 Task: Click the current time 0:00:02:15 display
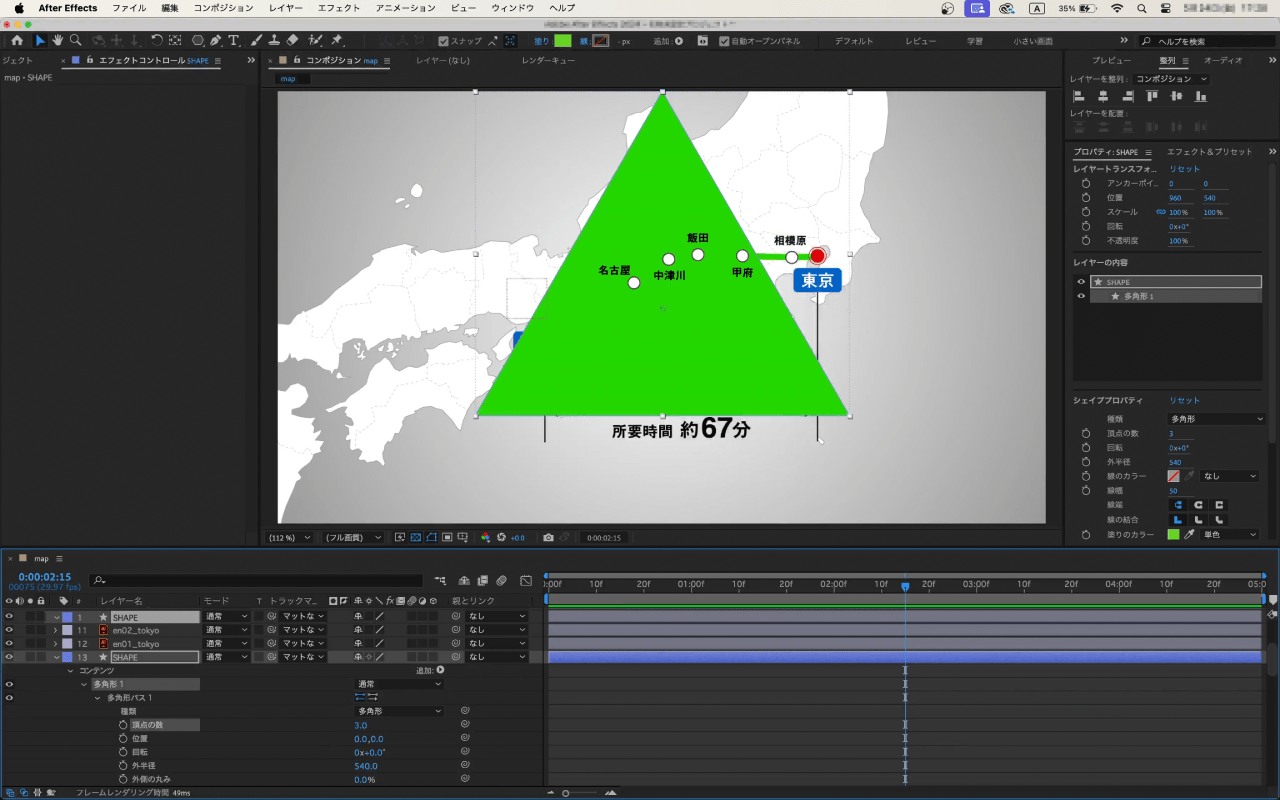[x=45, y=577]
